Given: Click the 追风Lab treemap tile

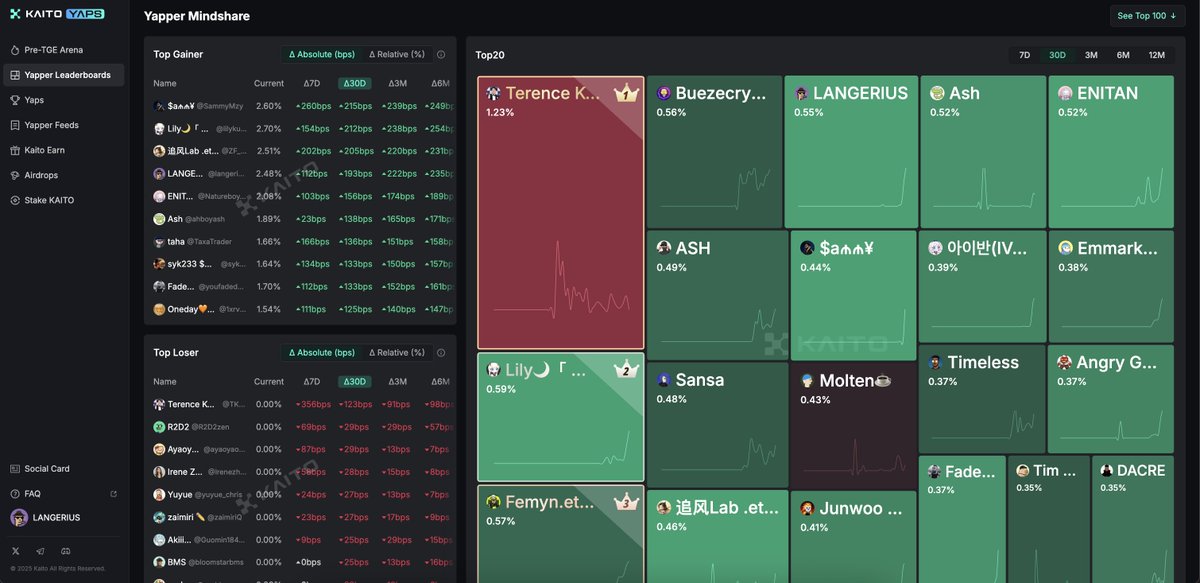Looking at the screenshot, I should (716, 537).
